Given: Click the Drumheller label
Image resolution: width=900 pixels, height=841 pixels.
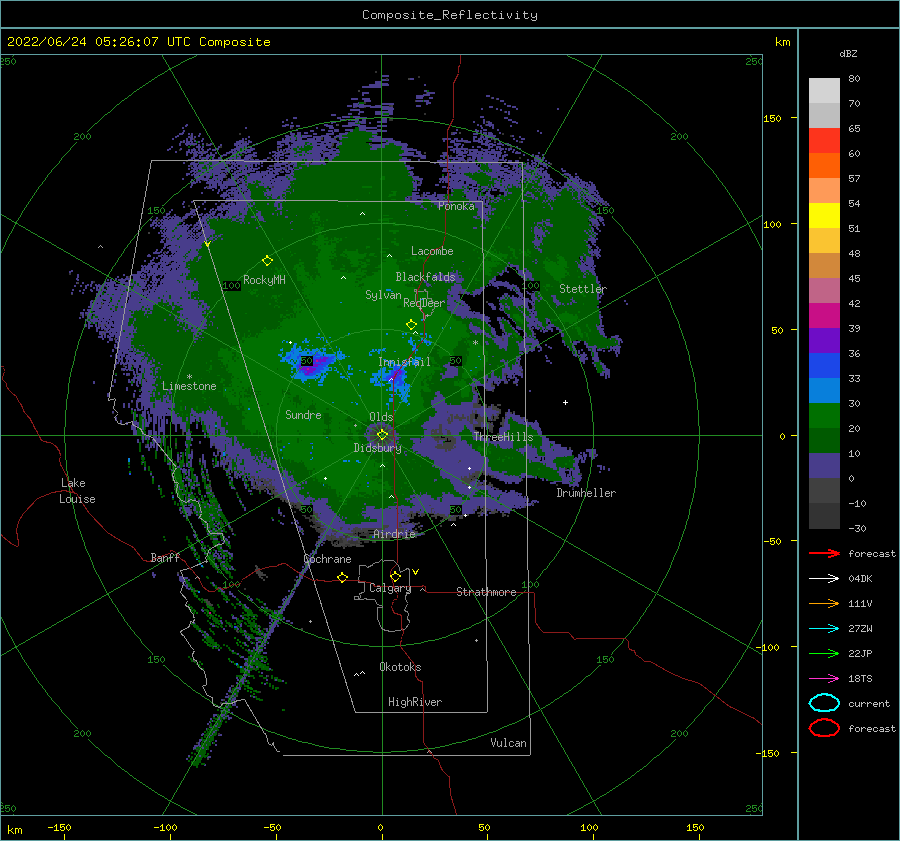Looking at the screenshot, I should point(586,493).
